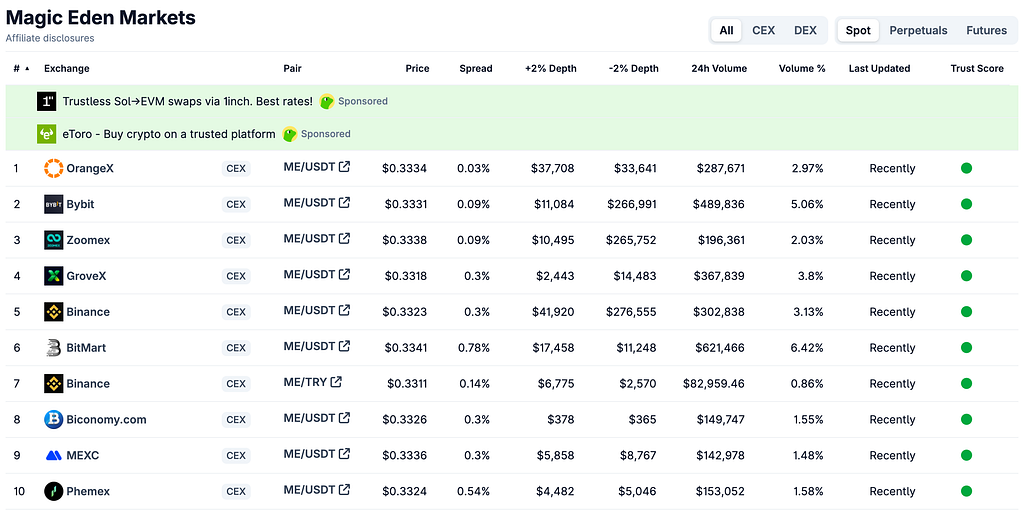This screenshot has height=520, width=1024.
Task: Open the Affiliate disclosures link
Action: (50, 38)
